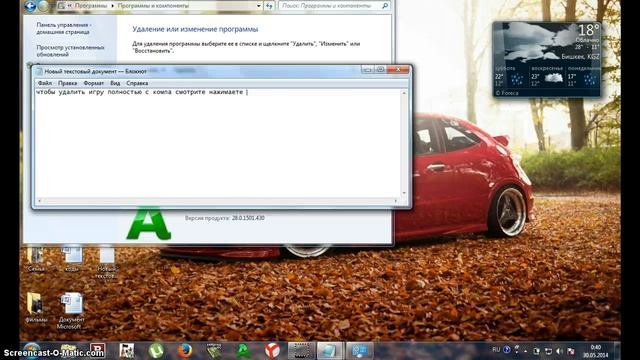The height and width of the screenshot is (360, 640).
Task: Maximize the Notepad window
Action: [x=380, y=70]
